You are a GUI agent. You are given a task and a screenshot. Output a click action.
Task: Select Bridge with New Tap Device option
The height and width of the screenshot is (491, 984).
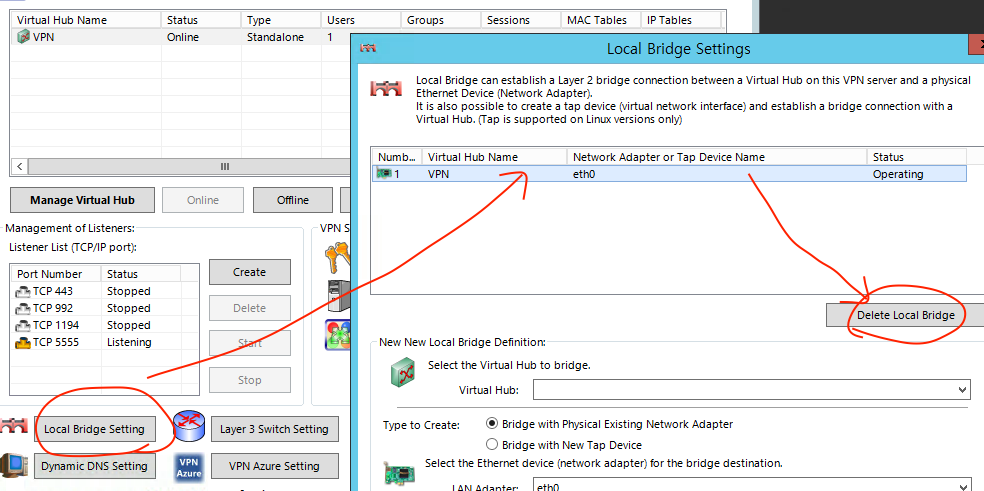click(x=493, y=445)
